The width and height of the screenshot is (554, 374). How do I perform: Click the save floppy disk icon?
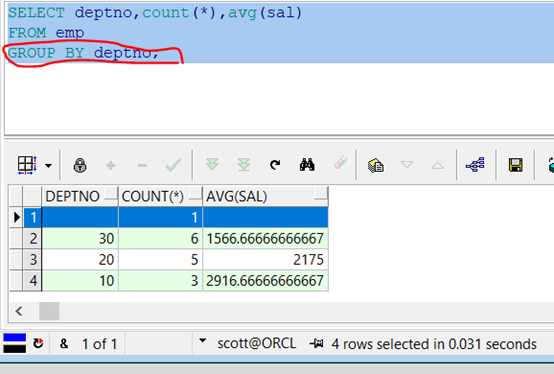(515, 165)
